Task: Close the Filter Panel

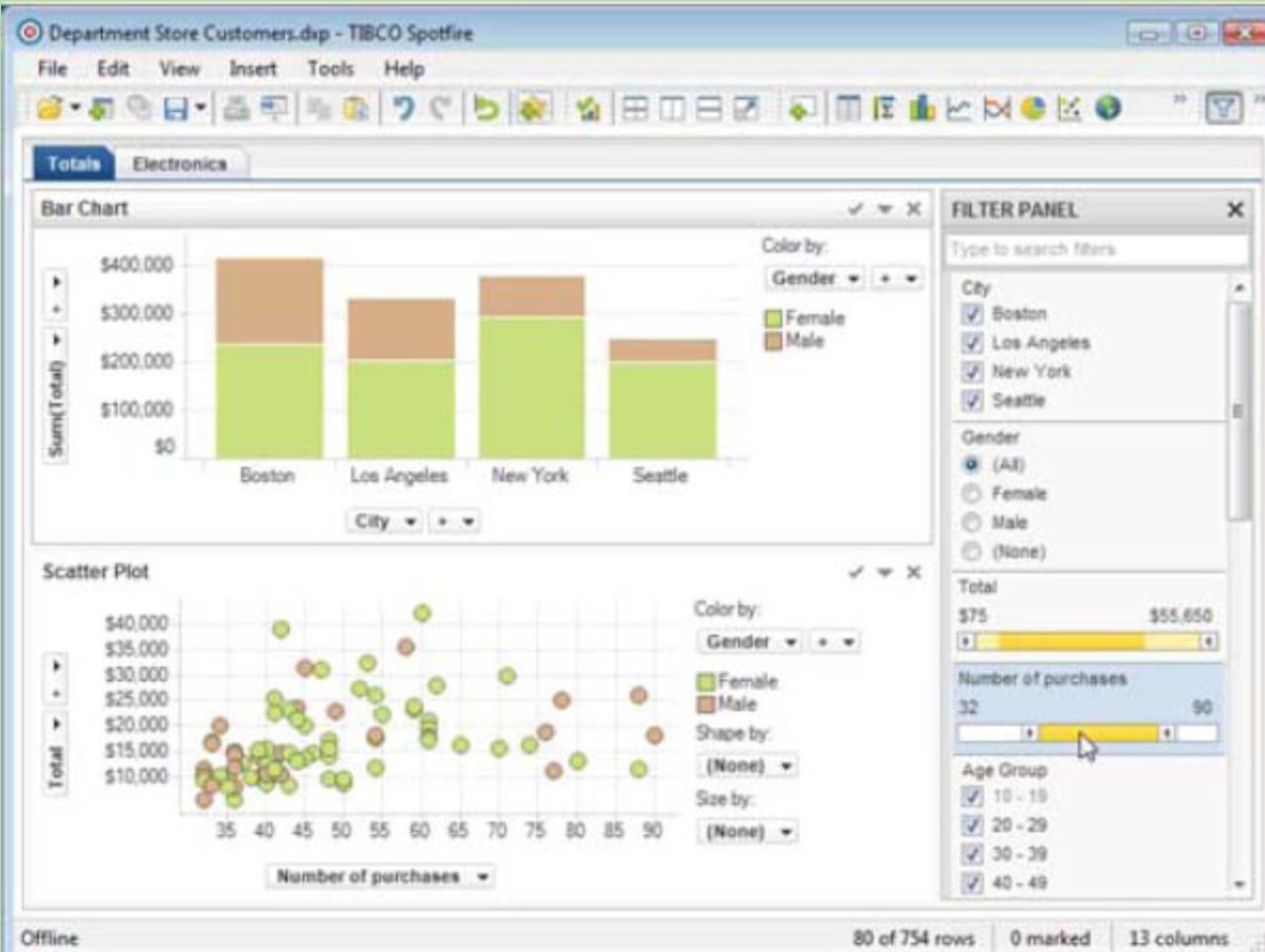Action: 1234,210
